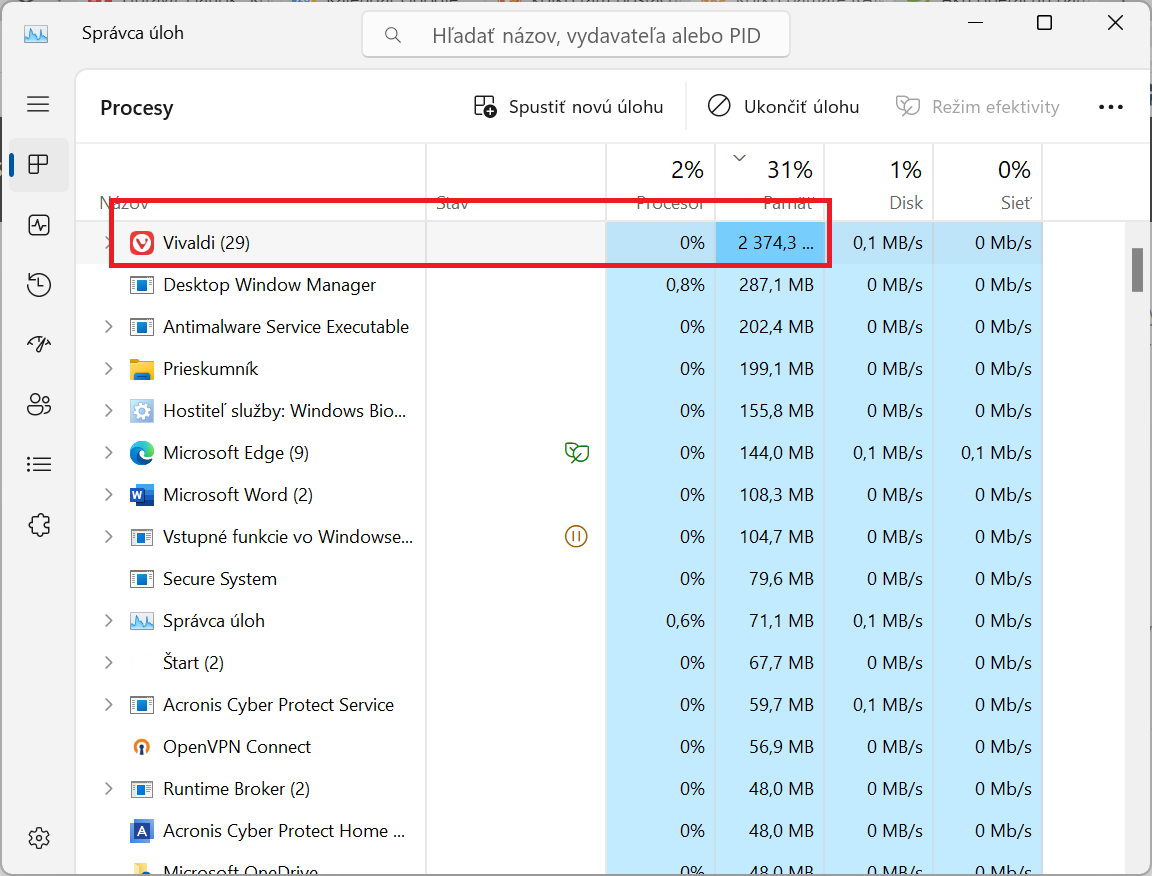Screen dimensions: 1152x876
Task: Open Startup apps page in sidebar
Action: pyautogui.click(x=39, y=345)
